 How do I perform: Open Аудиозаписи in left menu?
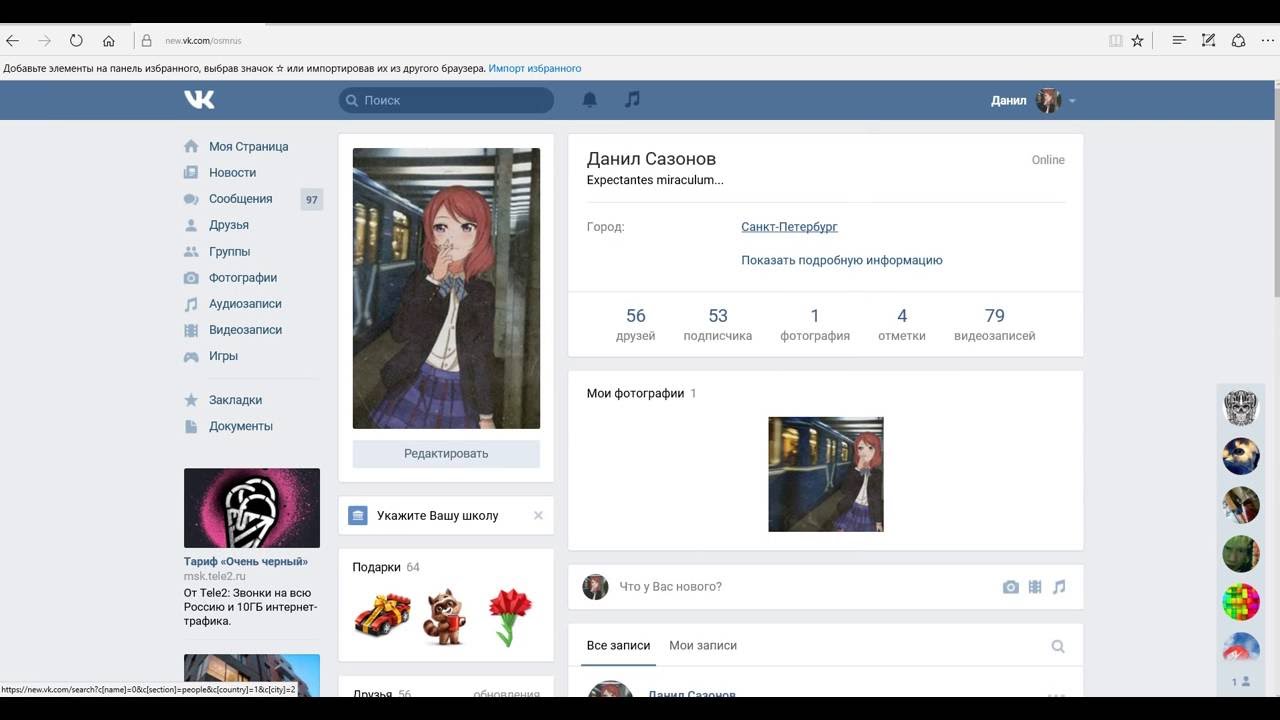point(245,303)
